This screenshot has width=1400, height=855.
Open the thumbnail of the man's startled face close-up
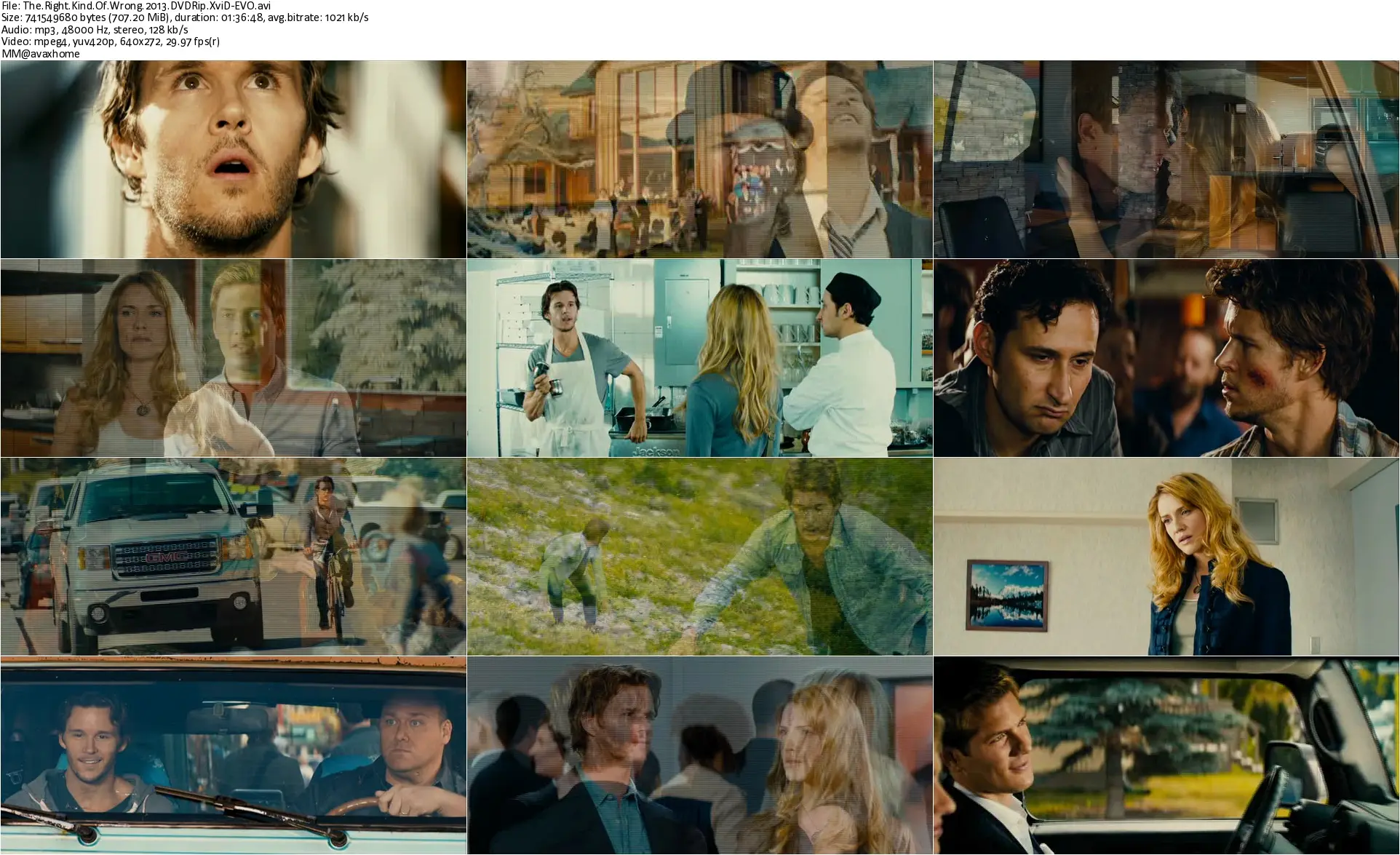click(x=233, y=159)
